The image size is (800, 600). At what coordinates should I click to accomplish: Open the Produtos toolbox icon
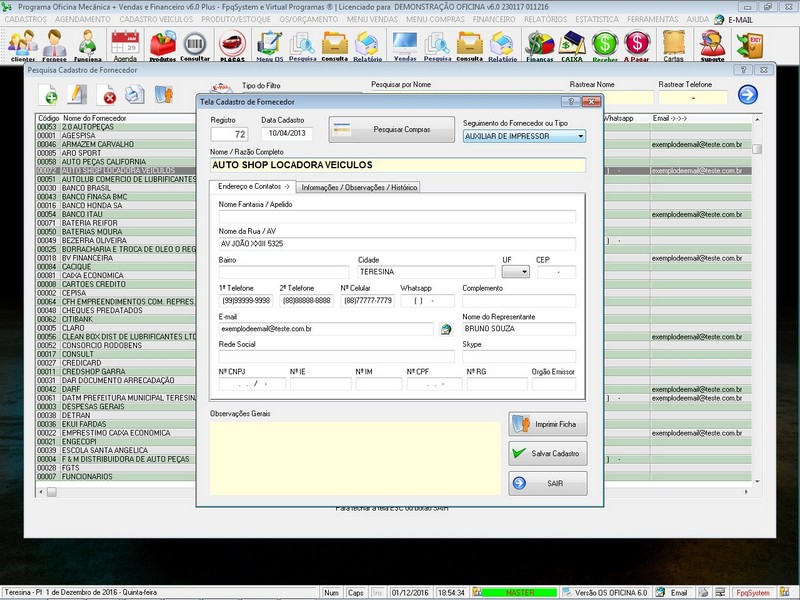(162, 44)
